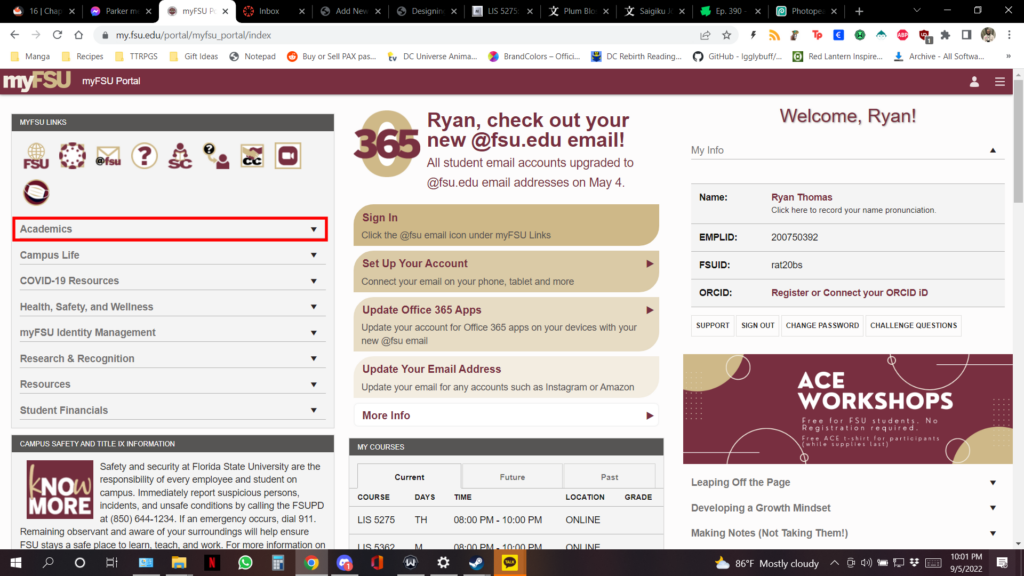Click the SUPPORT button
The image size is (1024, 576).
712,325
